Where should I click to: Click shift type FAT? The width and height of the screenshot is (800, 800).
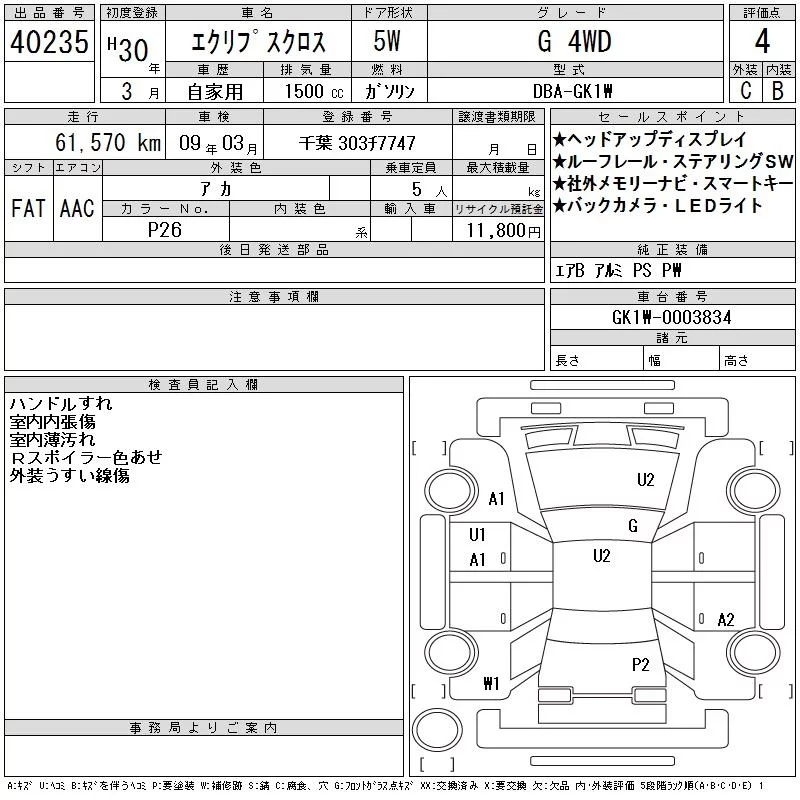point(29,208)
